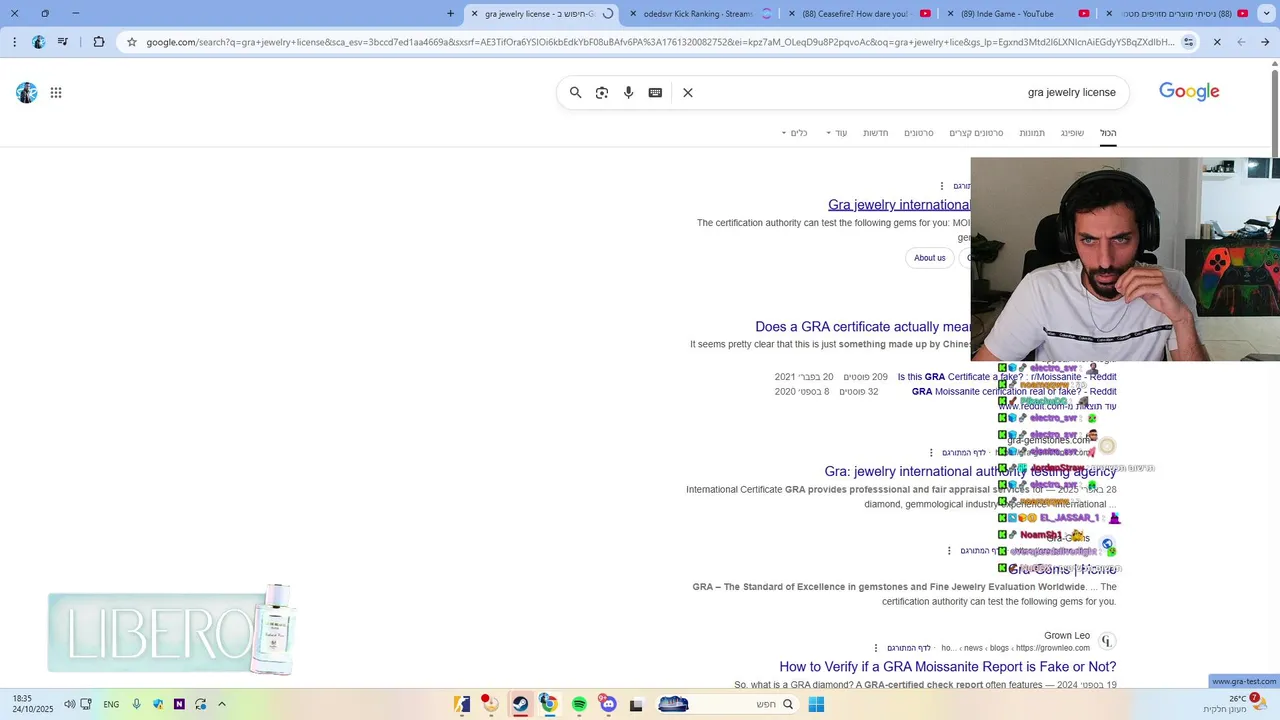The width and height of the screenshot is (1280, 720).
Task: Open translate page icon in address bar
Action: coord(1188,42)
